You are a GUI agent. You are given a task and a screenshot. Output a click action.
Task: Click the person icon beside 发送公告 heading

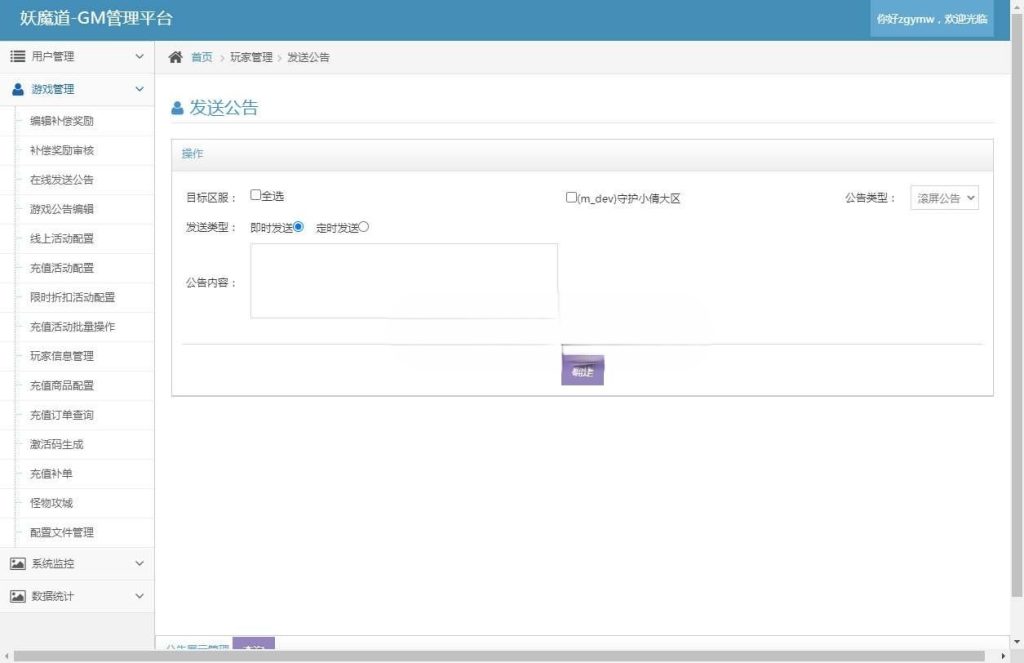pos(176,108)
